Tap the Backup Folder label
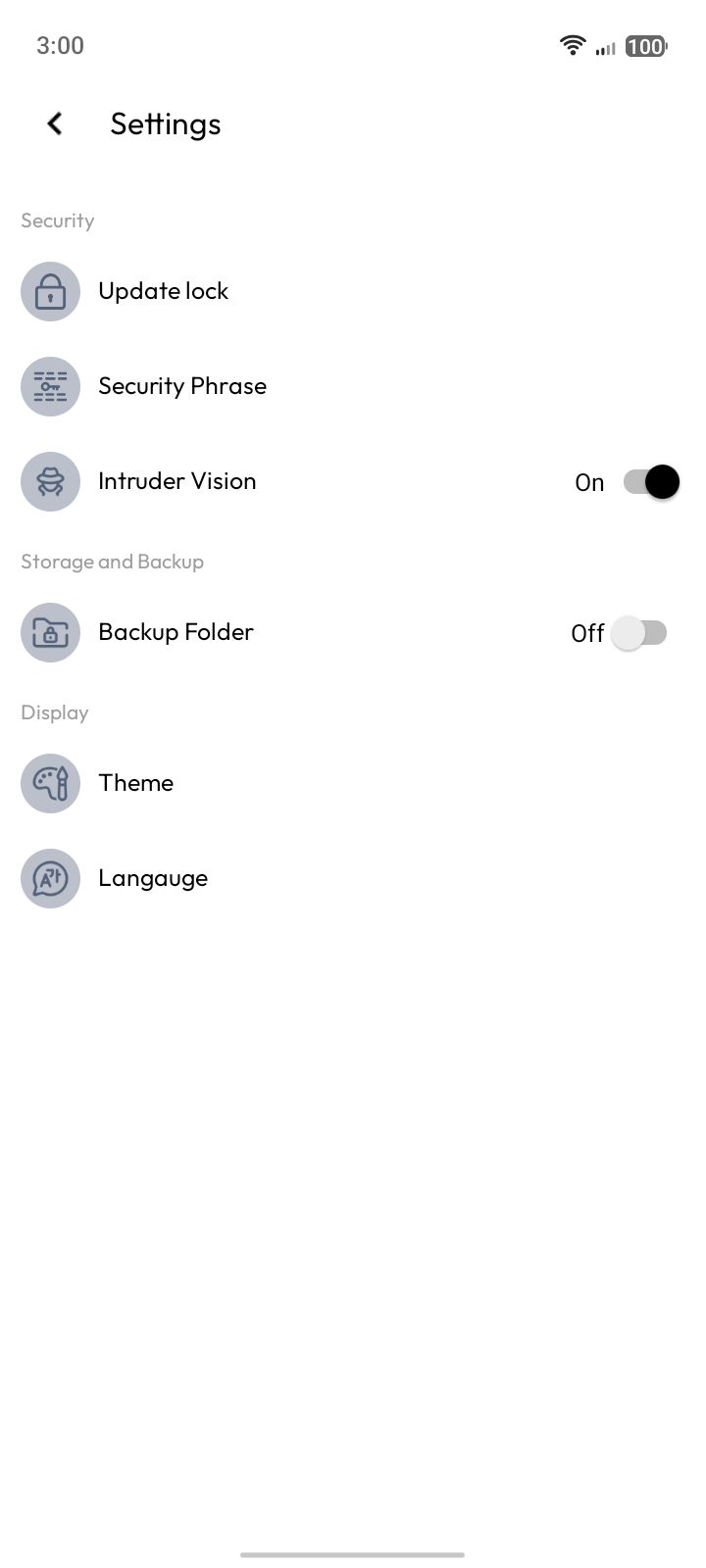Screen dimensions: 706x1568 [176, 632]
